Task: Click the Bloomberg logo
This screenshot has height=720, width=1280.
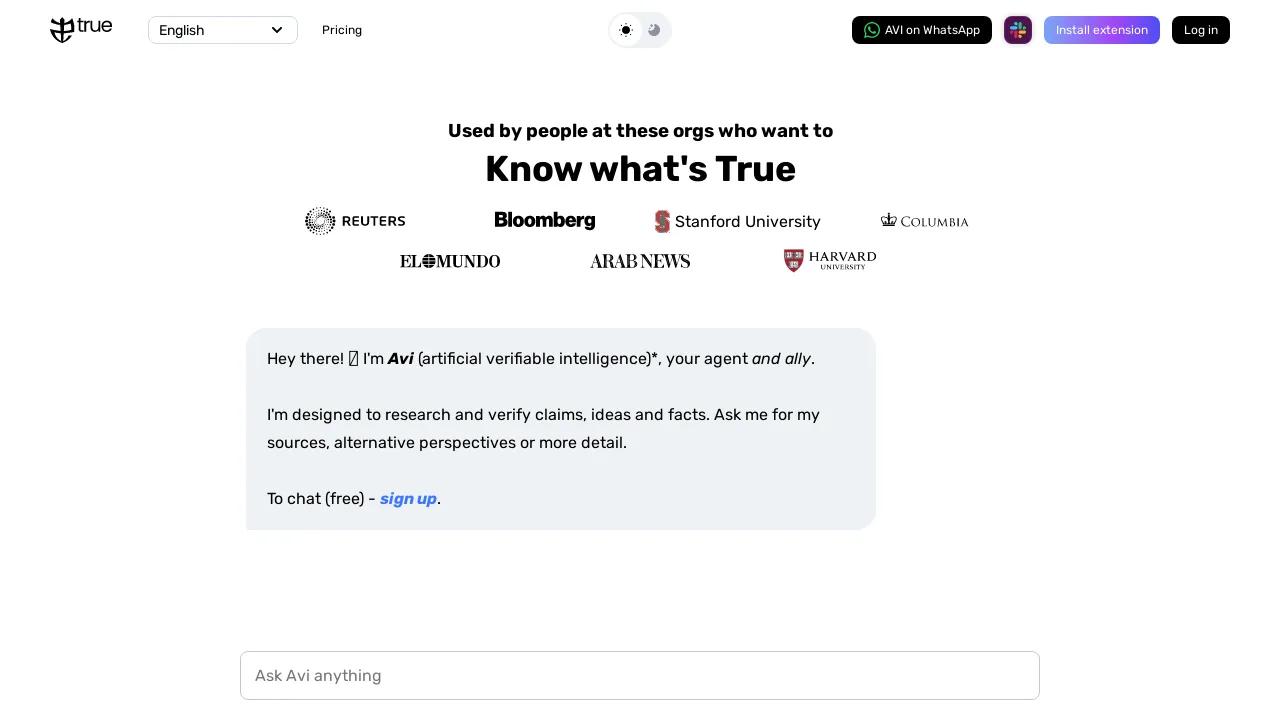Action: [x=545, y=221]
